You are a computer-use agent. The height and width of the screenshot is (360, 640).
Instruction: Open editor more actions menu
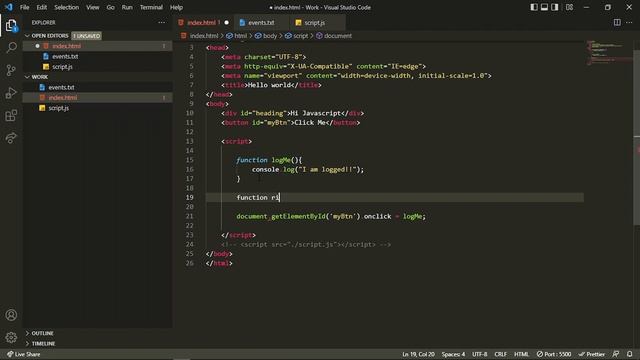click(x=629, y=22)
